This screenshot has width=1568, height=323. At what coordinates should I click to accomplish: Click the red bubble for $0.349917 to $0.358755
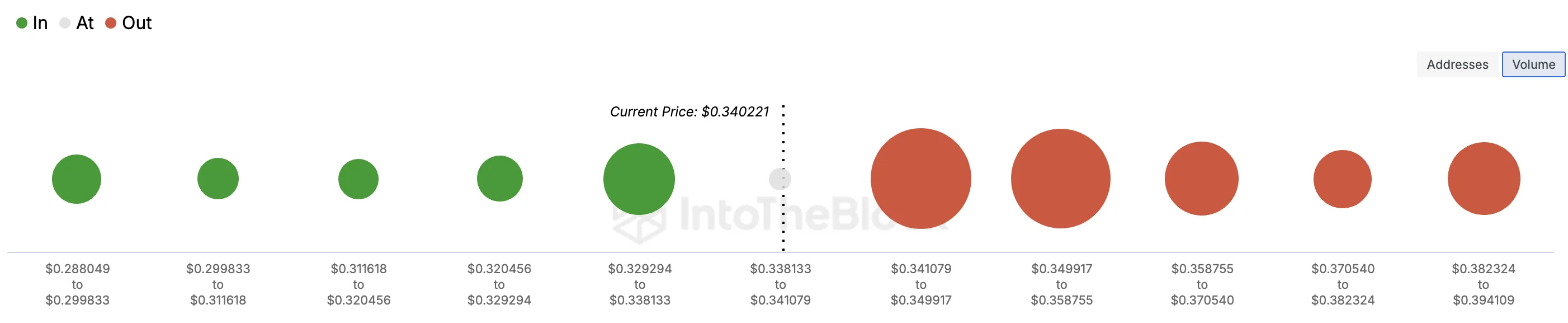[x=1061, y=179]
